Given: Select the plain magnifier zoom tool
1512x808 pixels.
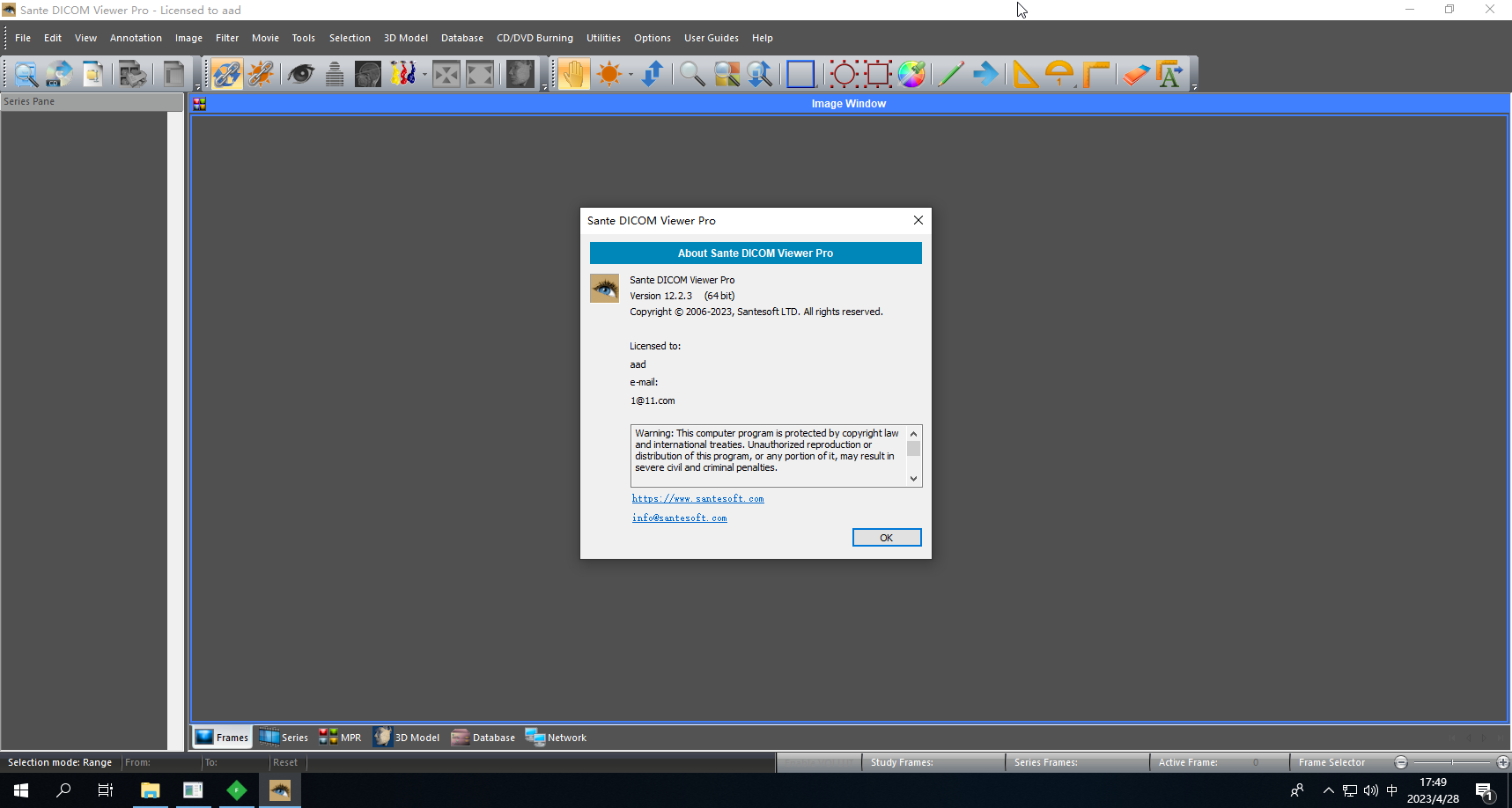Looking at the screenshot, I should 692,74.
